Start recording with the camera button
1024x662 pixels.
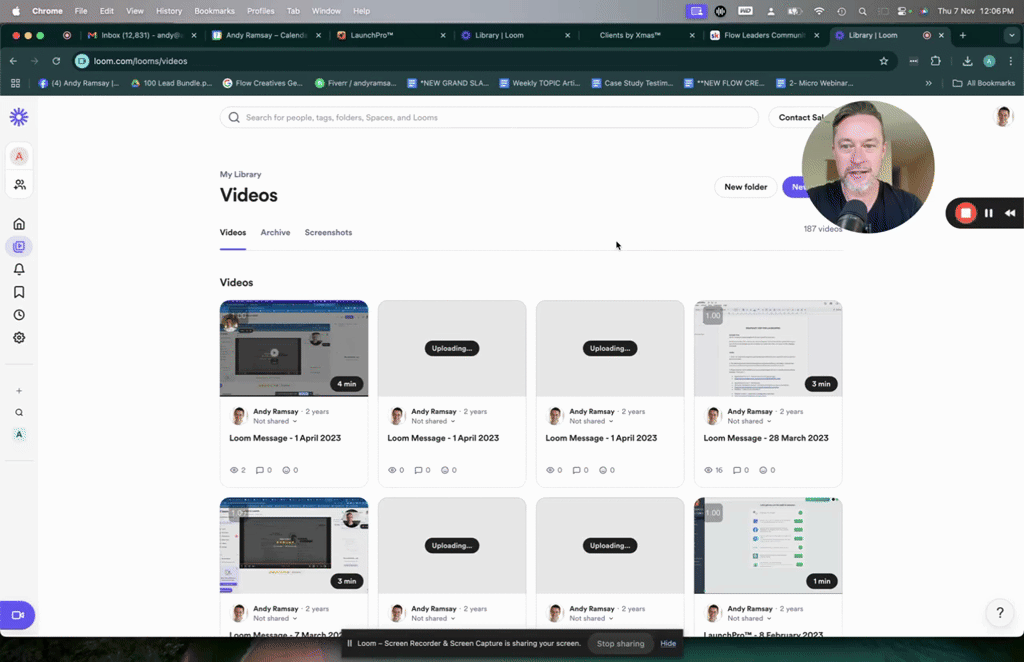click(18, 615)
